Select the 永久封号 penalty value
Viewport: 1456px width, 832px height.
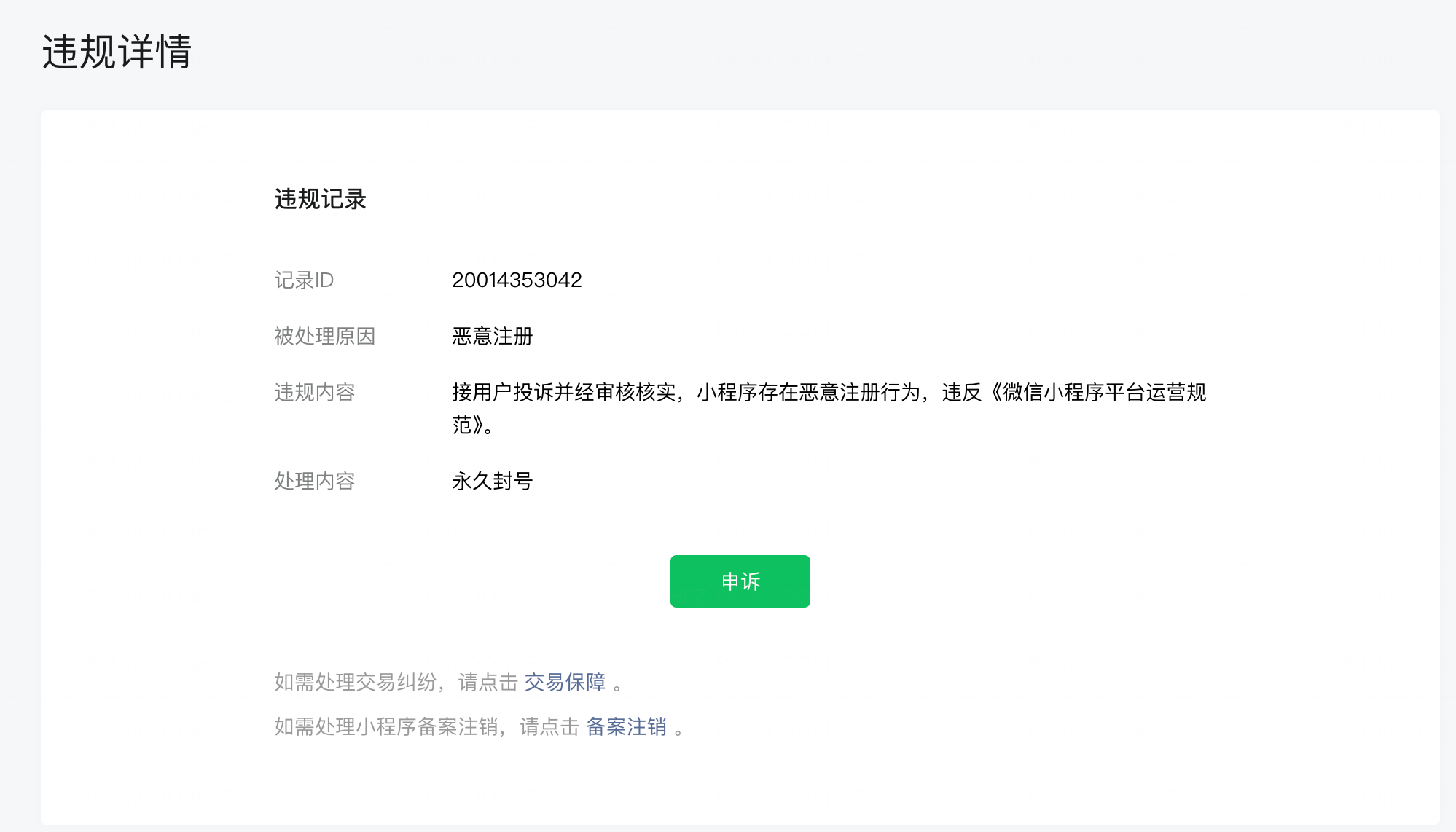click(492, 482)
